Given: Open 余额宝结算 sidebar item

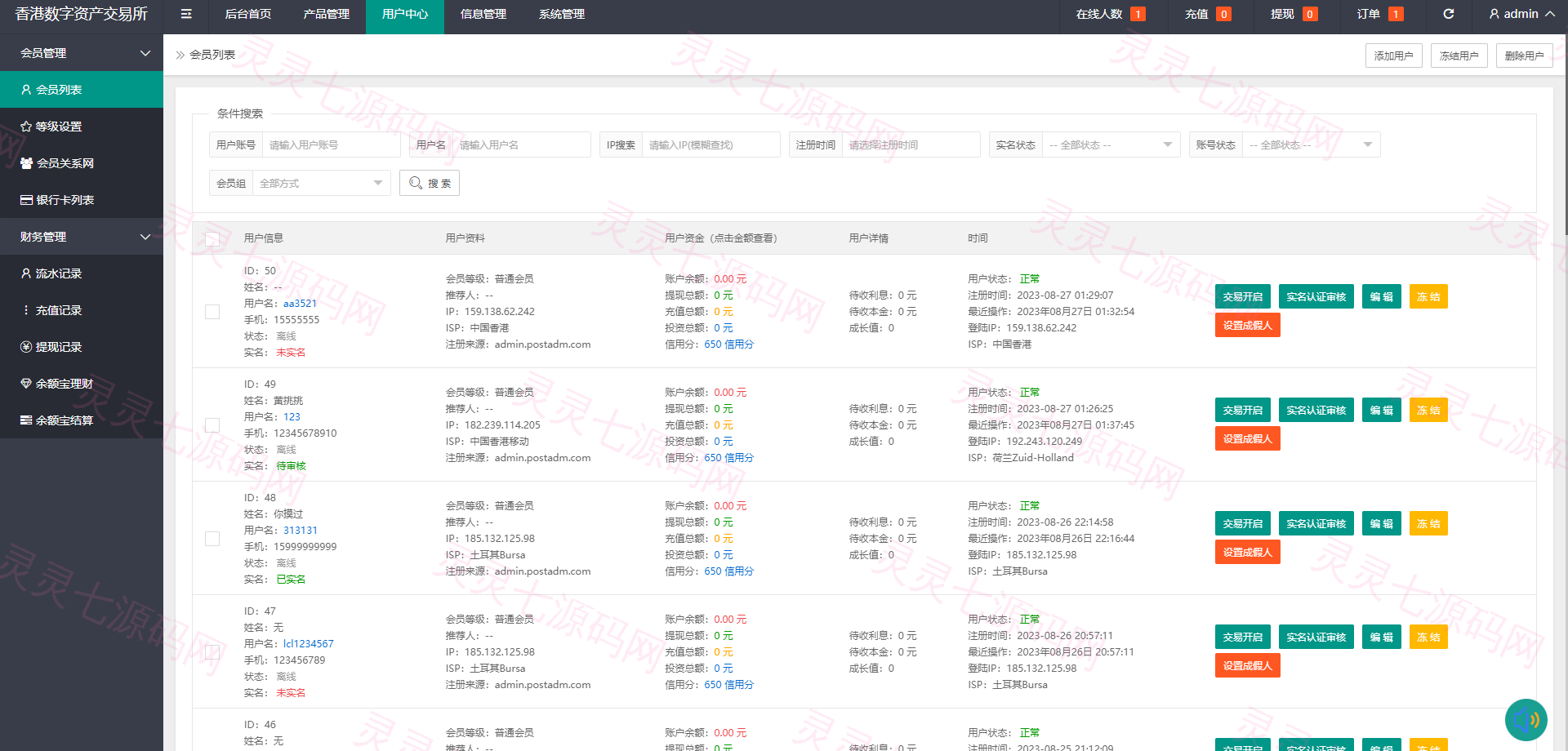Looking at the screenshot, I should [x=82, y=420].
